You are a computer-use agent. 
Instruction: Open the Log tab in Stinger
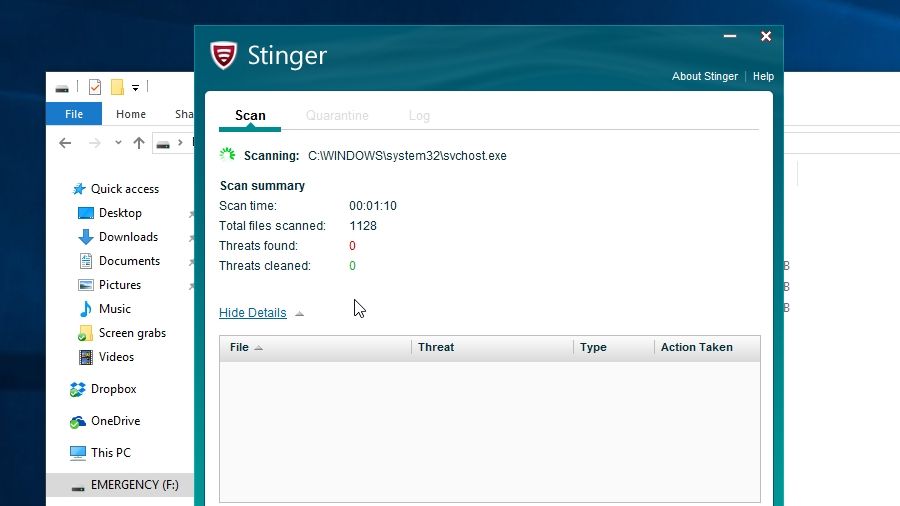pos(419,115)
